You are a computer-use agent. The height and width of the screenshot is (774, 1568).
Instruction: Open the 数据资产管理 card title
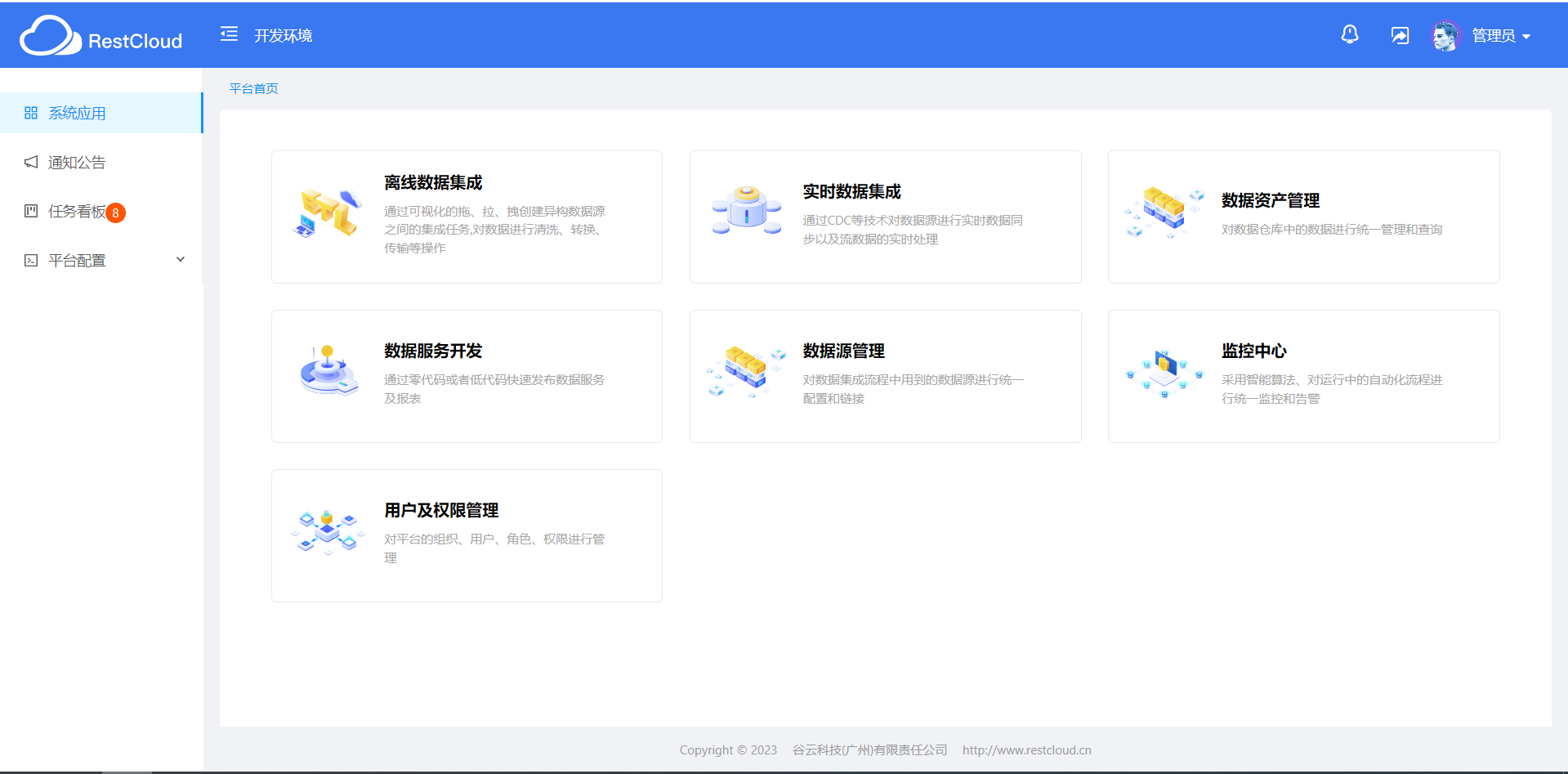(1271, 200)
